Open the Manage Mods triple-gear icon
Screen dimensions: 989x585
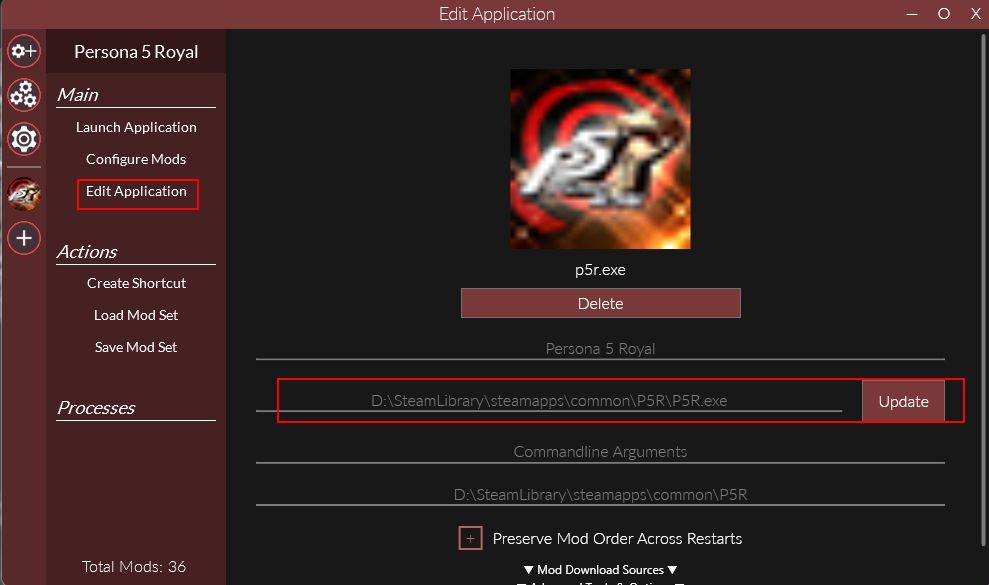[x=24, y=95]
